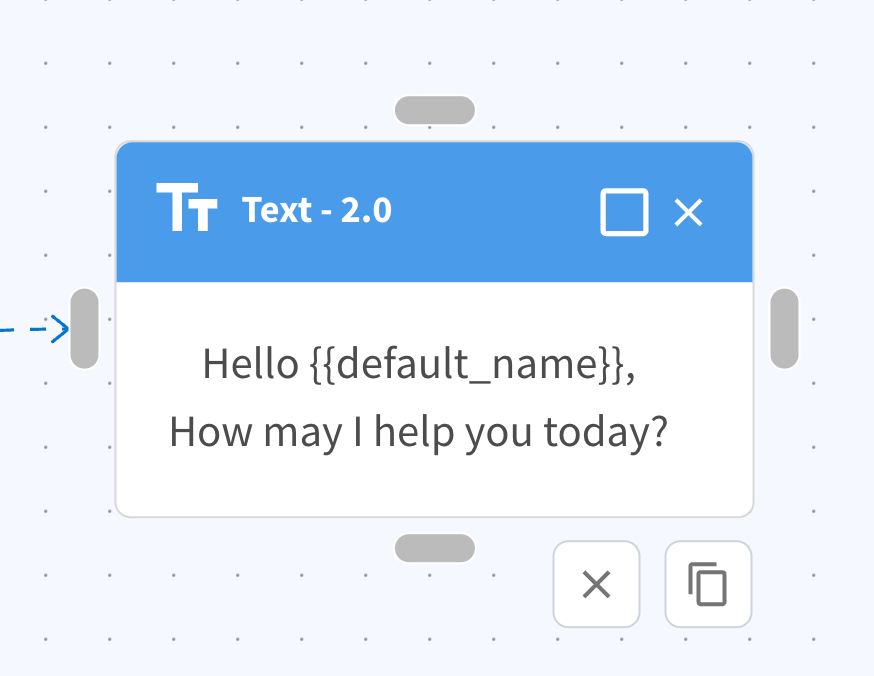The width and height of the screenshot is (874, 676).
Task: Click the blue arrowhead of incoming connector
Action: click(x=60, y=329)
